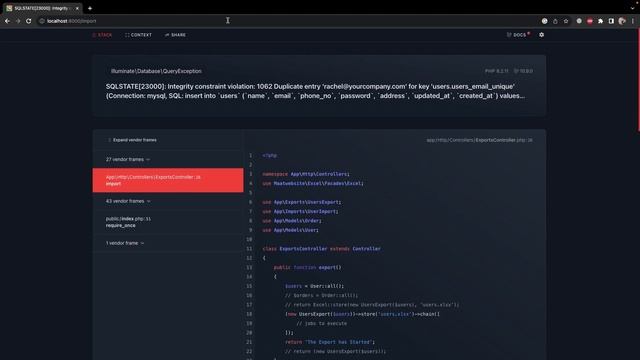Open Ignition settings gear
Screen dimensions: 640x360
click(x=542, y=35)
